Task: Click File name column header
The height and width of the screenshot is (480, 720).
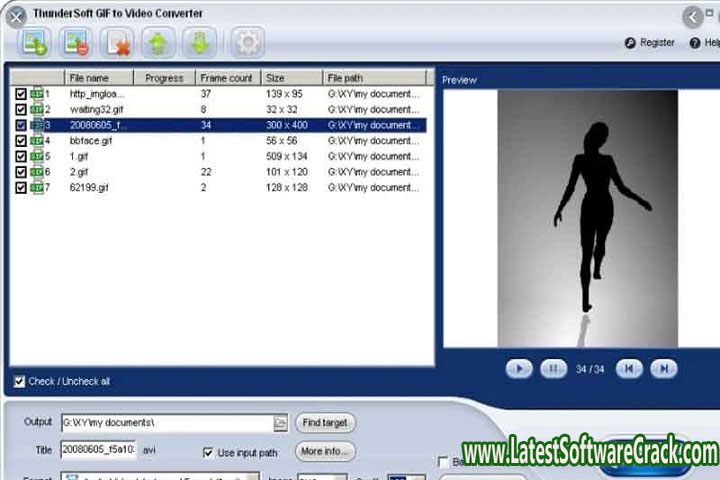Action: 99,78
